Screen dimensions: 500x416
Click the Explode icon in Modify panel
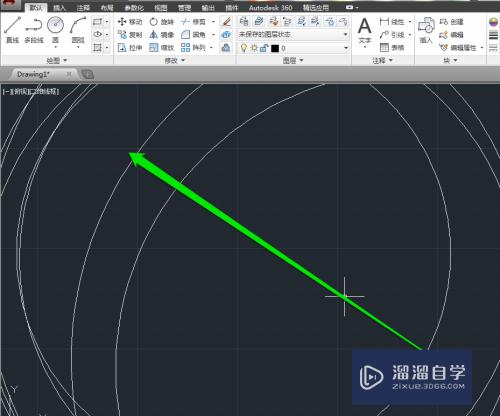[226, 35]
